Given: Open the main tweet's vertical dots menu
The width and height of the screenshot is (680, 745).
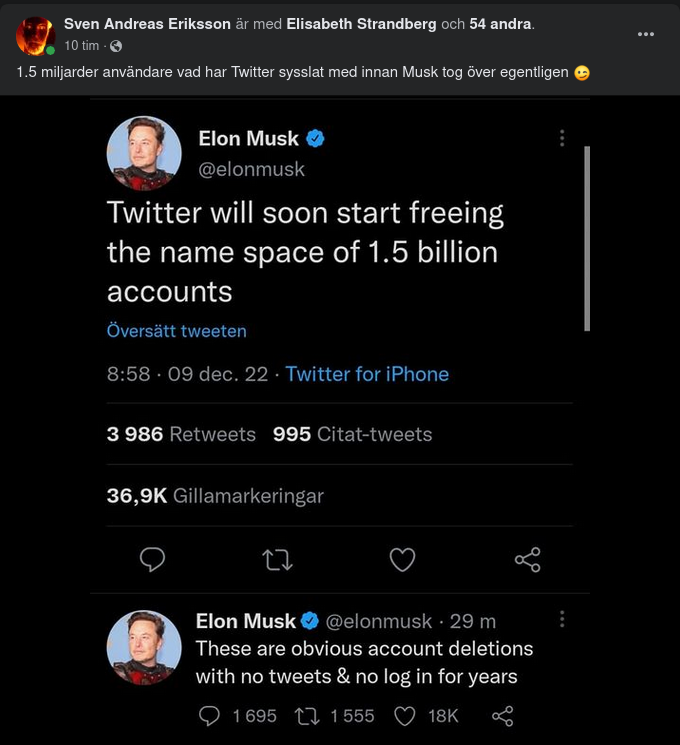Looking at the screenshot, I should click(562, 138).
